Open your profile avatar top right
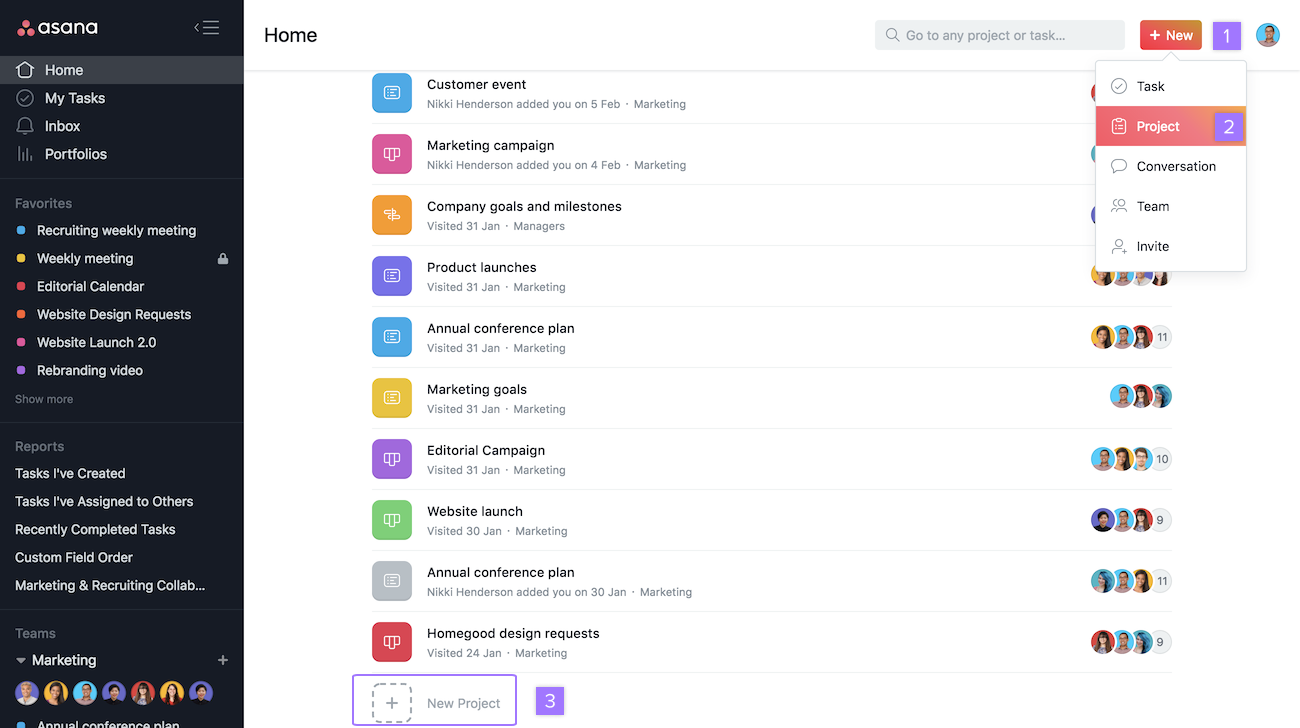This screenshot has height=728, width=1300. coord(1267,34)
